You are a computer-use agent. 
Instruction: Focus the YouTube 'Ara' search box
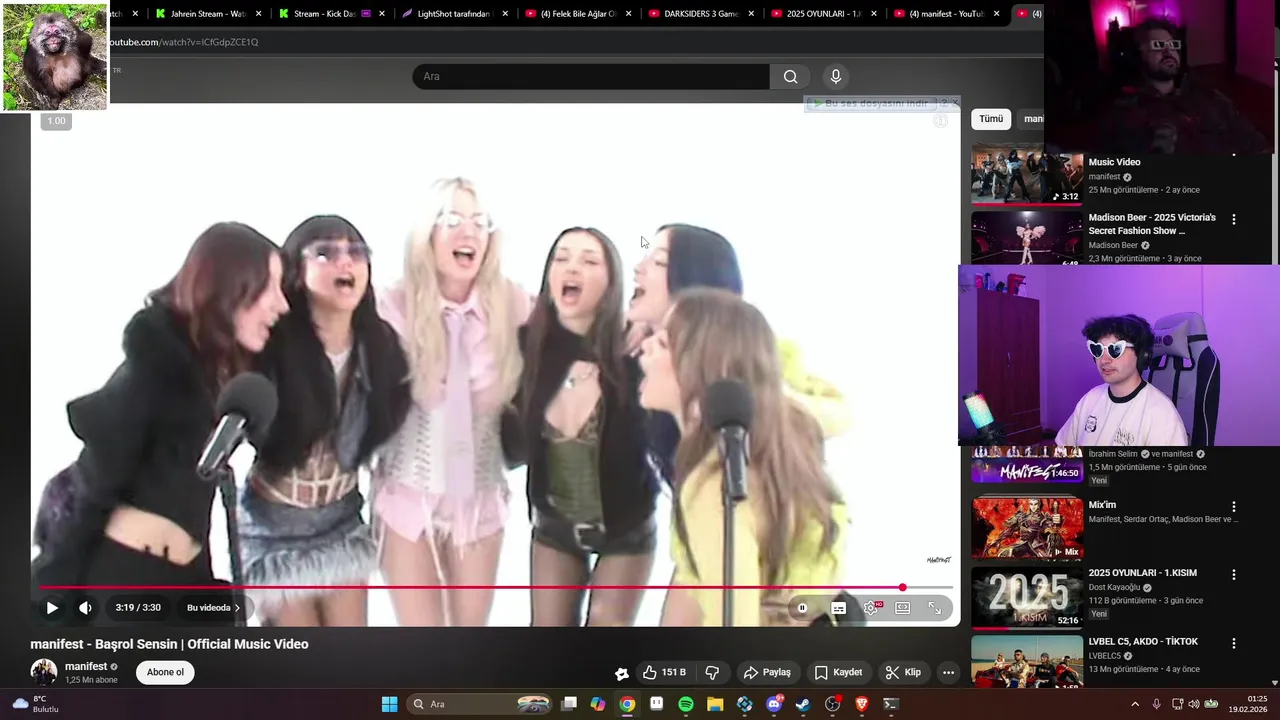point(590,76)
